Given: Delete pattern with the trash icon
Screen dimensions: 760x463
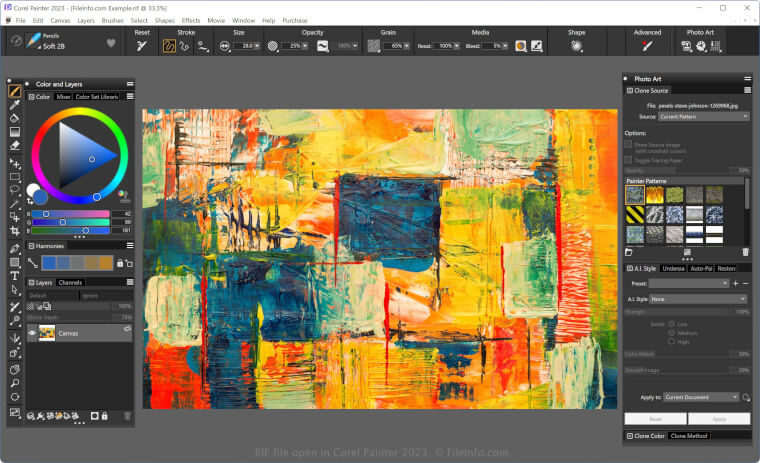Looking at the screenshot, I should click(745, 252).
